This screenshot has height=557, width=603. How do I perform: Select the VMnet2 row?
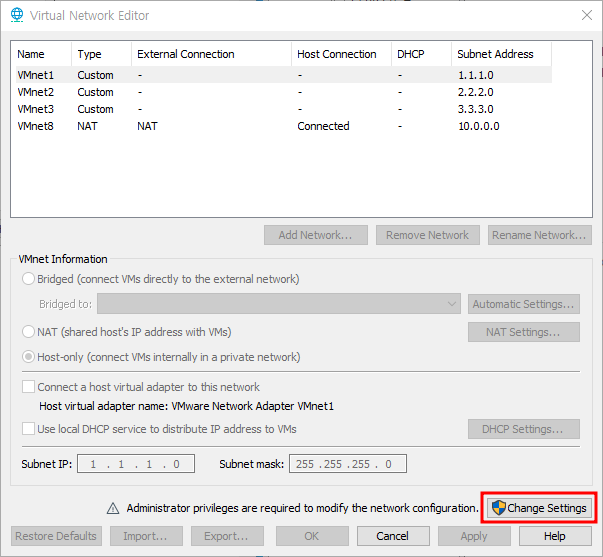(284, 92)
